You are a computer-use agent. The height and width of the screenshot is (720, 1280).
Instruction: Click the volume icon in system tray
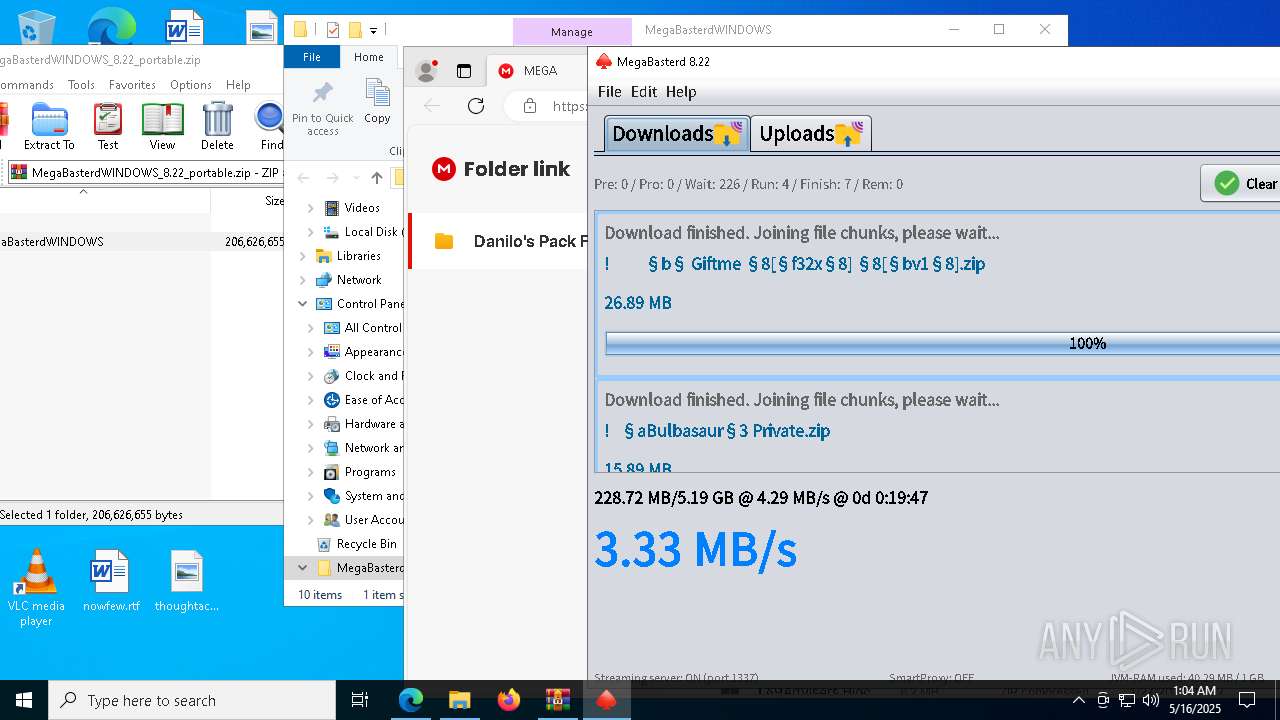1151,700
